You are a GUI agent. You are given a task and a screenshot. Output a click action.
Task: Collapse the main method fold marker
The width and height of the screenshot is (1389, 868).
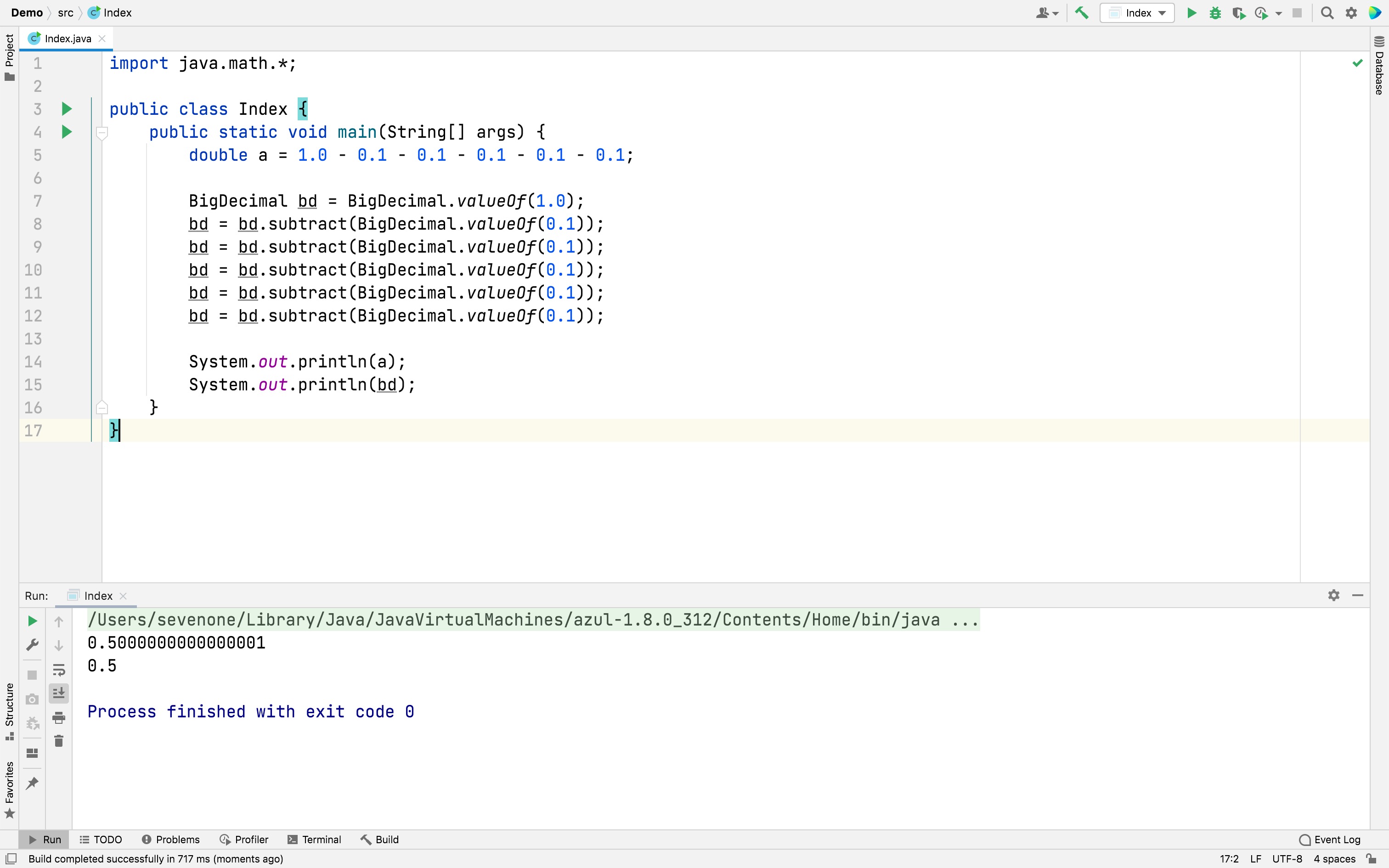(102, 133)
